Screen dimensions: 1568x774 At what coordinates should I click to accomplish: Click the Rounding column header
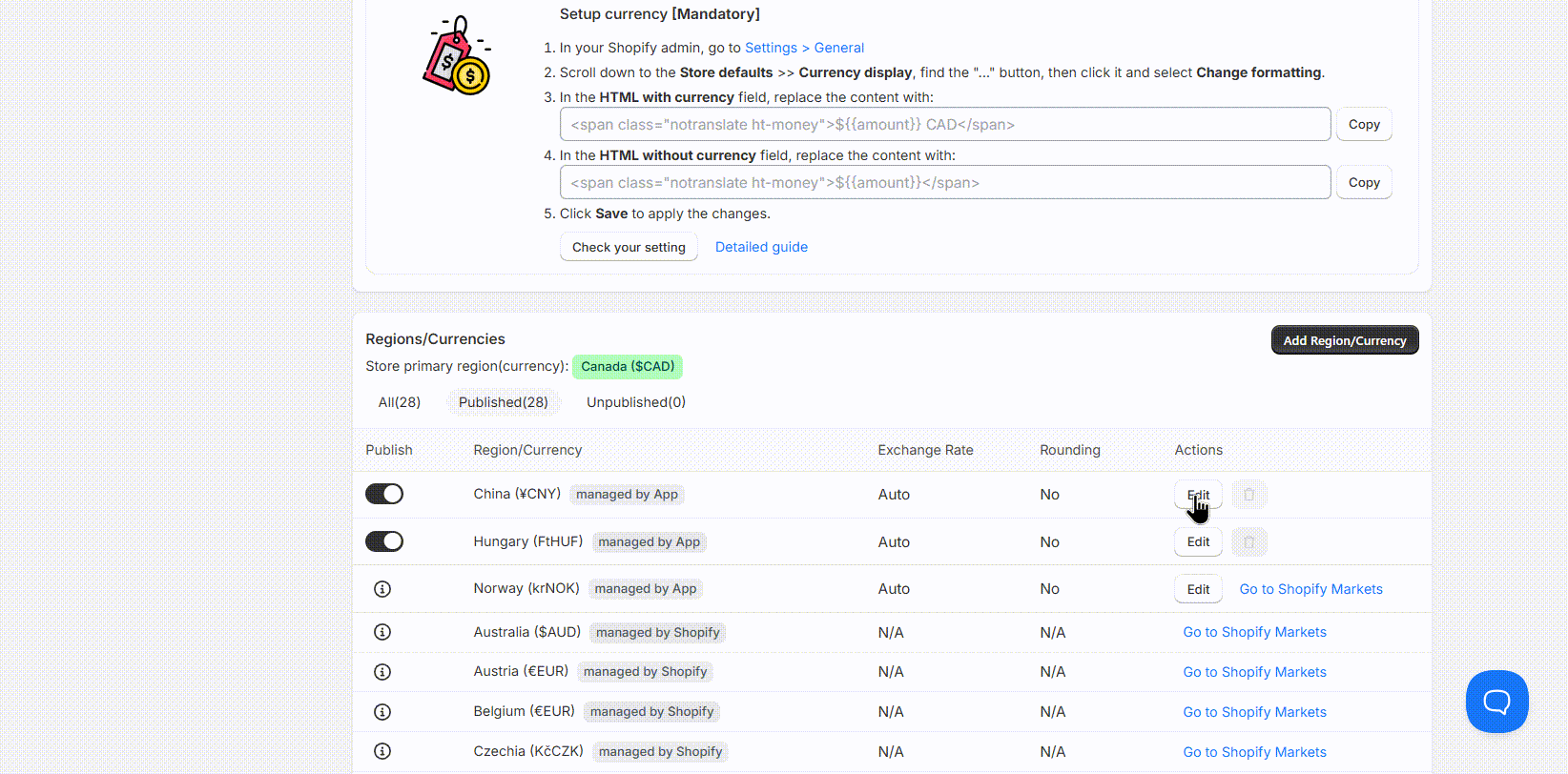(x=1070, y=450)
